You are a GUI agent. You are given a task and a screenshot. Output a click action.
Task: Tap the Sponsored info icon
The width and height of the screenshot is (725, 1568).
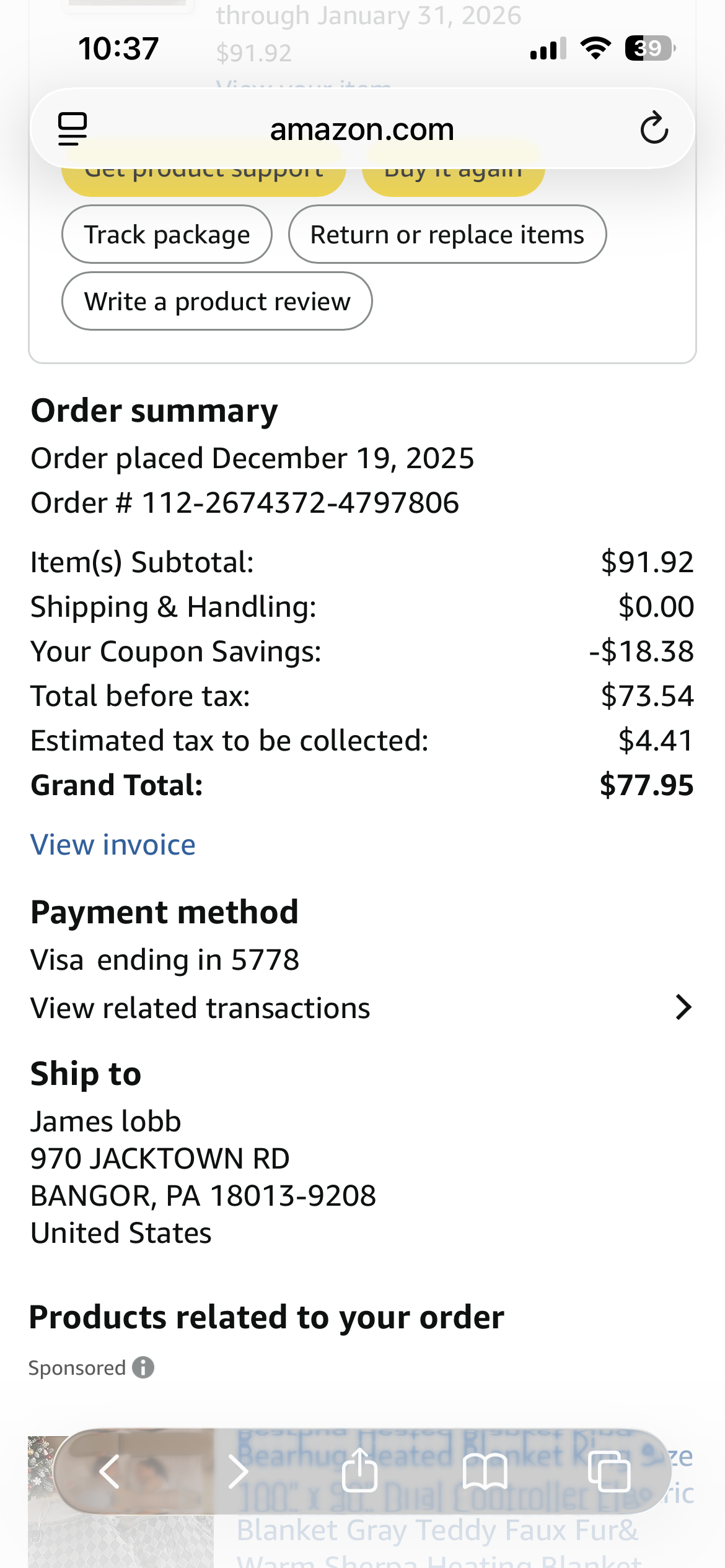143,1367
